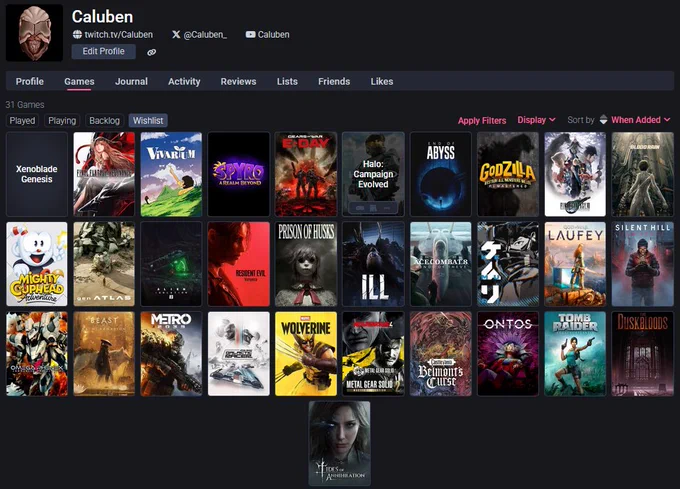680x489 pixels.
Task: Open the Wolverine game cover
Action: click(x=306, y=354)
